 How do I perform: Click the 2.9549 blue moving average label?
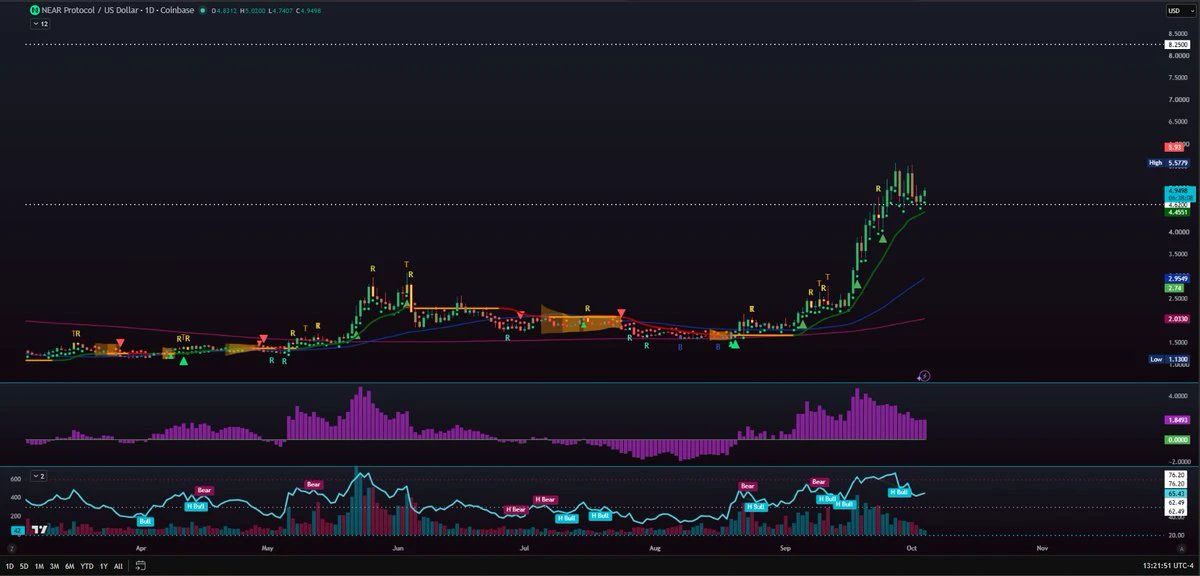(x=1177, y=278)
